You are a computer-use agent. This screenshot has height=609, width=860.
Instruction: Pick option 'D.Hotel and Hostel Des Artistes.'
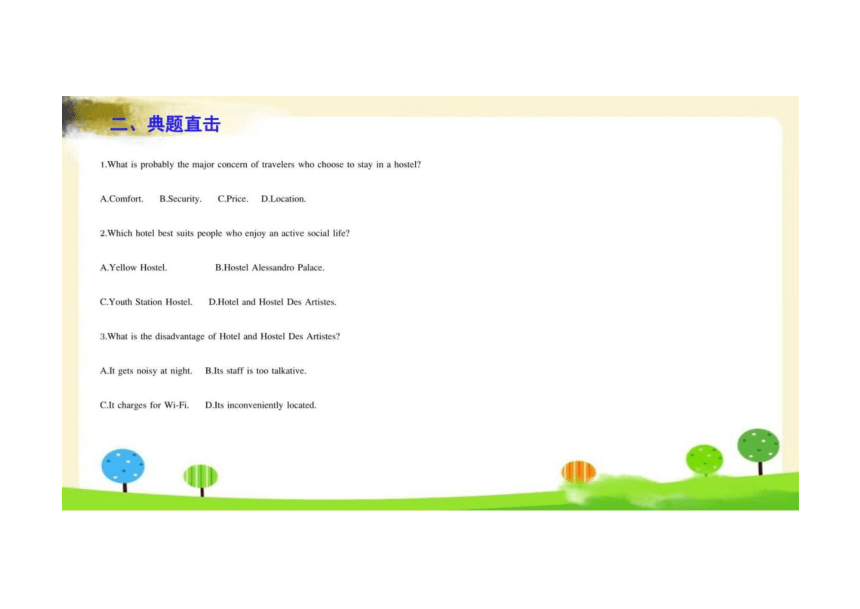pyautogui.click(x=273, y=302)
